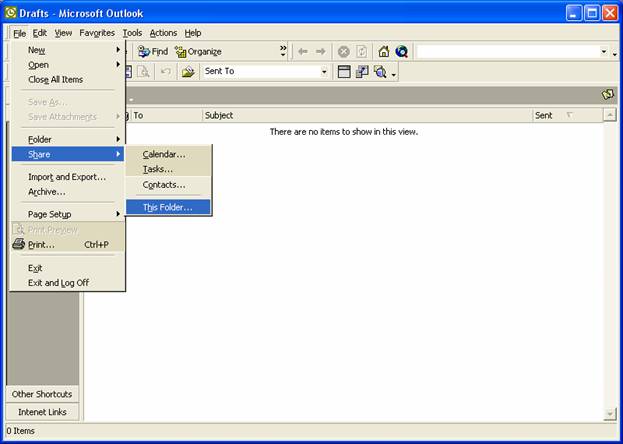Click the scrollbar down arrow in message list
The image size is (623, 444).
click(x=609, y=414)
